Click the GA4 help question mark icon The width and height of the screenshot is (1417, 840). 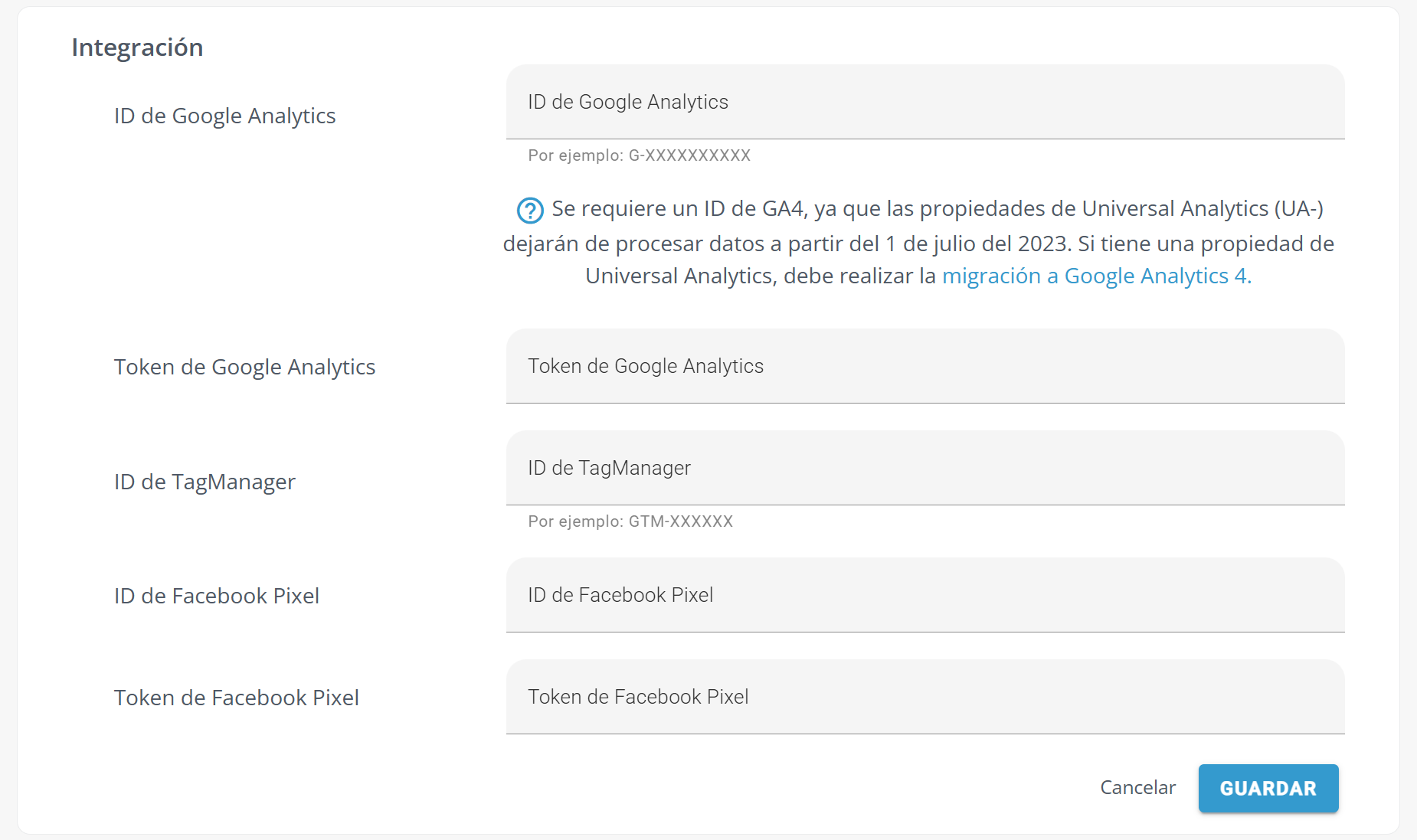530,210
